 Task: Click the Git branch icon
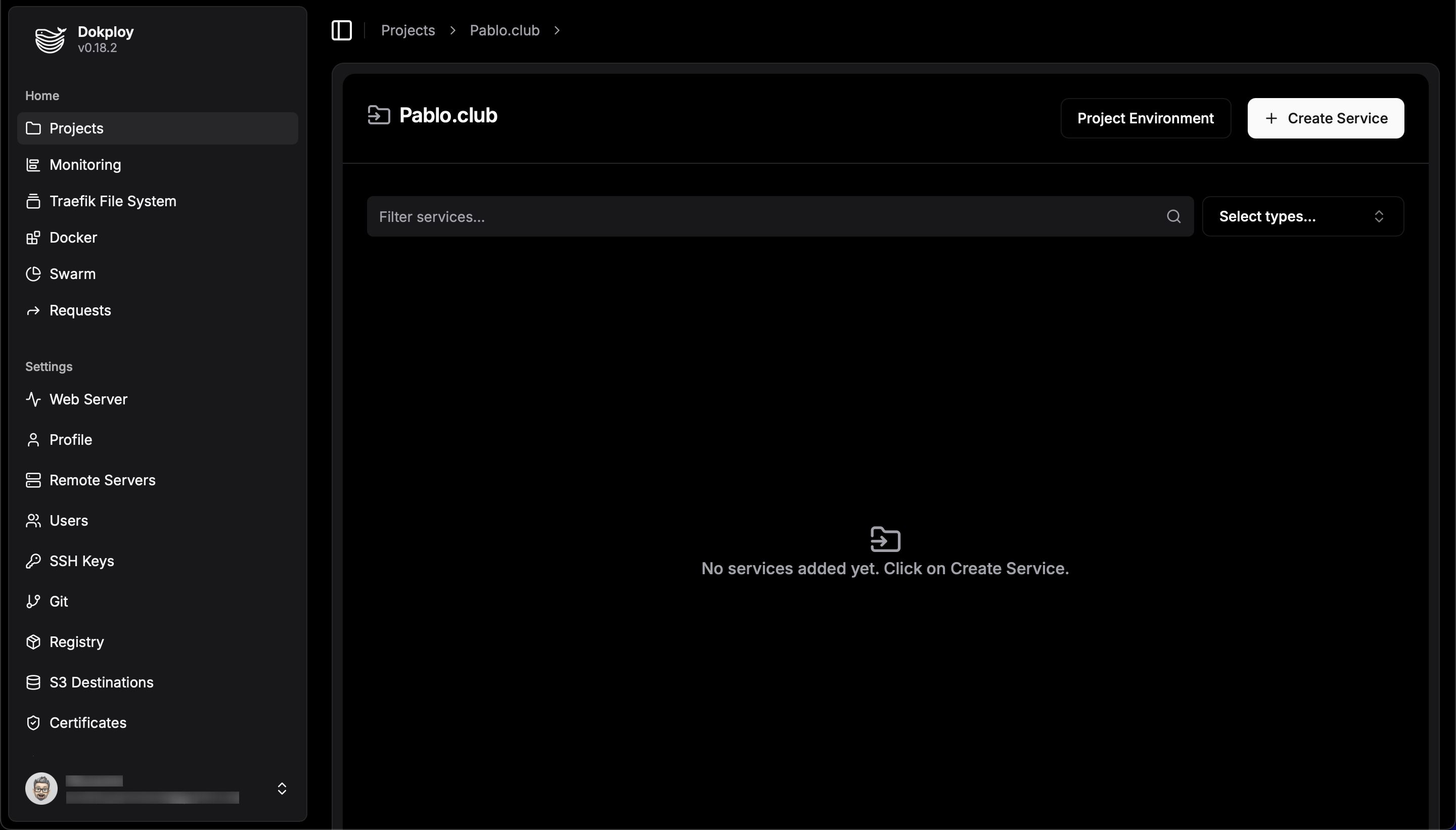coord(33,602)
